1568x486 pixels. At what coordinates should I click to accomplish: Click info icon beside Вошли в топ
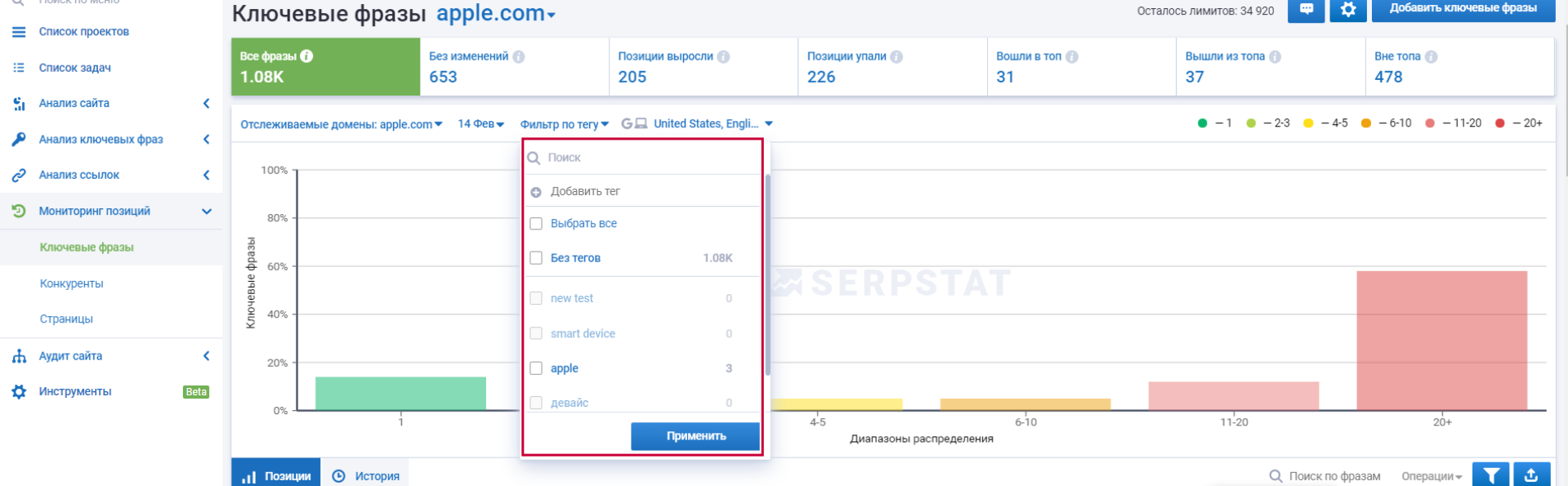(1072, 56)
